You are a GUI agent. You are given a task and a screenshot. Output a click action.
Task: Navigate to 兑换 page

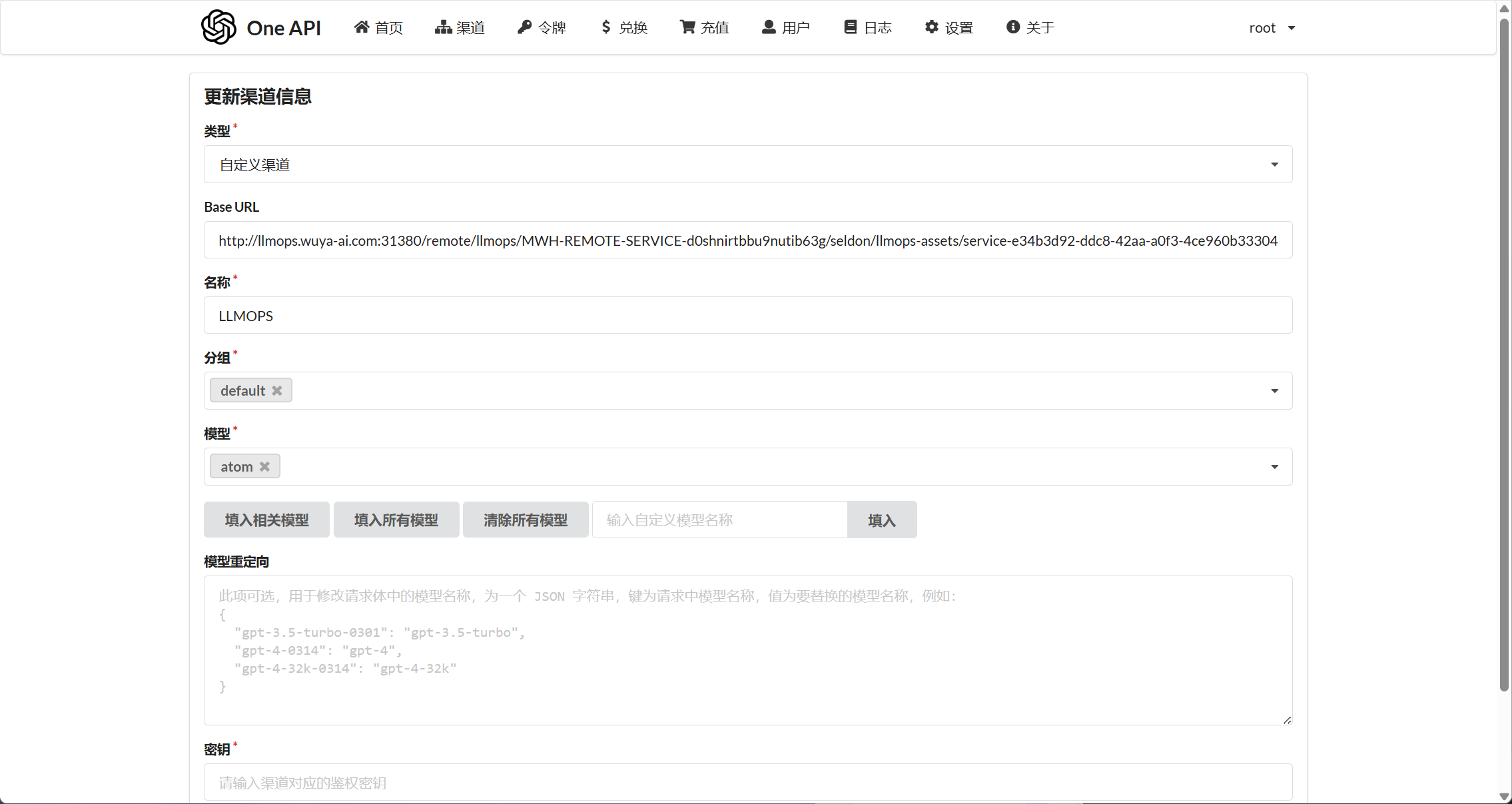click(x=623, y=27)
